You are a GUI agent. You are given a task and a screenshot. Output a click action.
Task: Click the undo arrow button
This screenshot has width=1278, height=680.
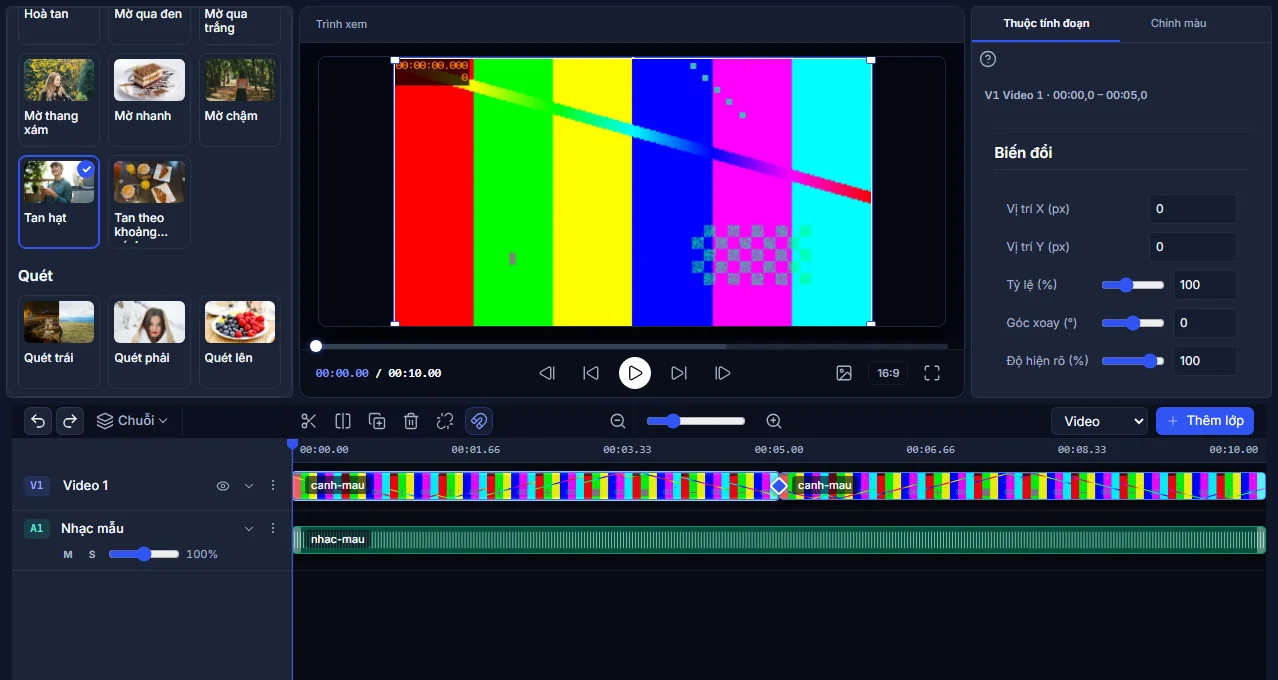click(38, 421)
